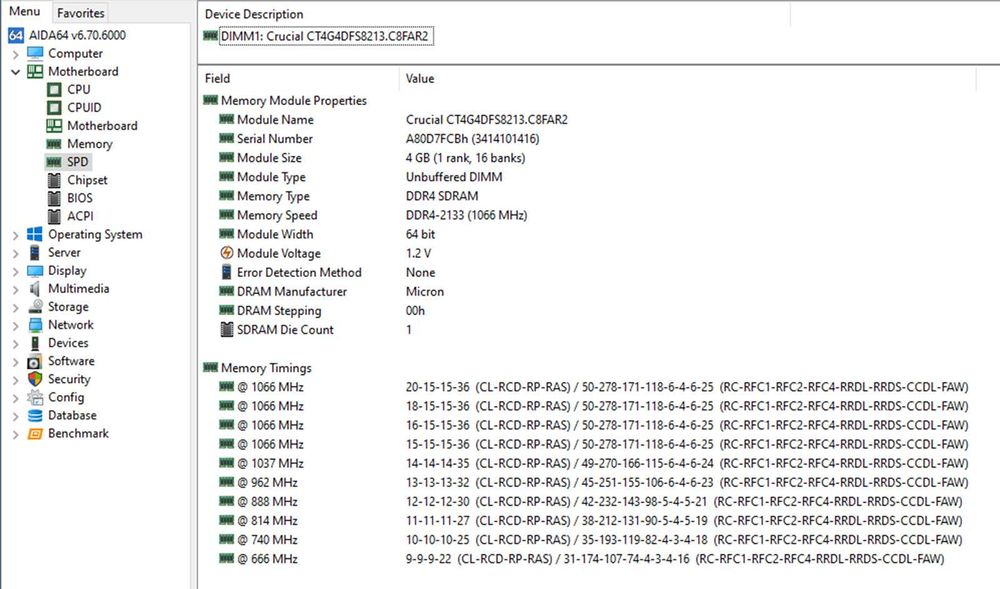The width and height of the screenshot is (1000, 589).
Task: Select the @ 666 MHz timing row
Action: click(267, 559)
